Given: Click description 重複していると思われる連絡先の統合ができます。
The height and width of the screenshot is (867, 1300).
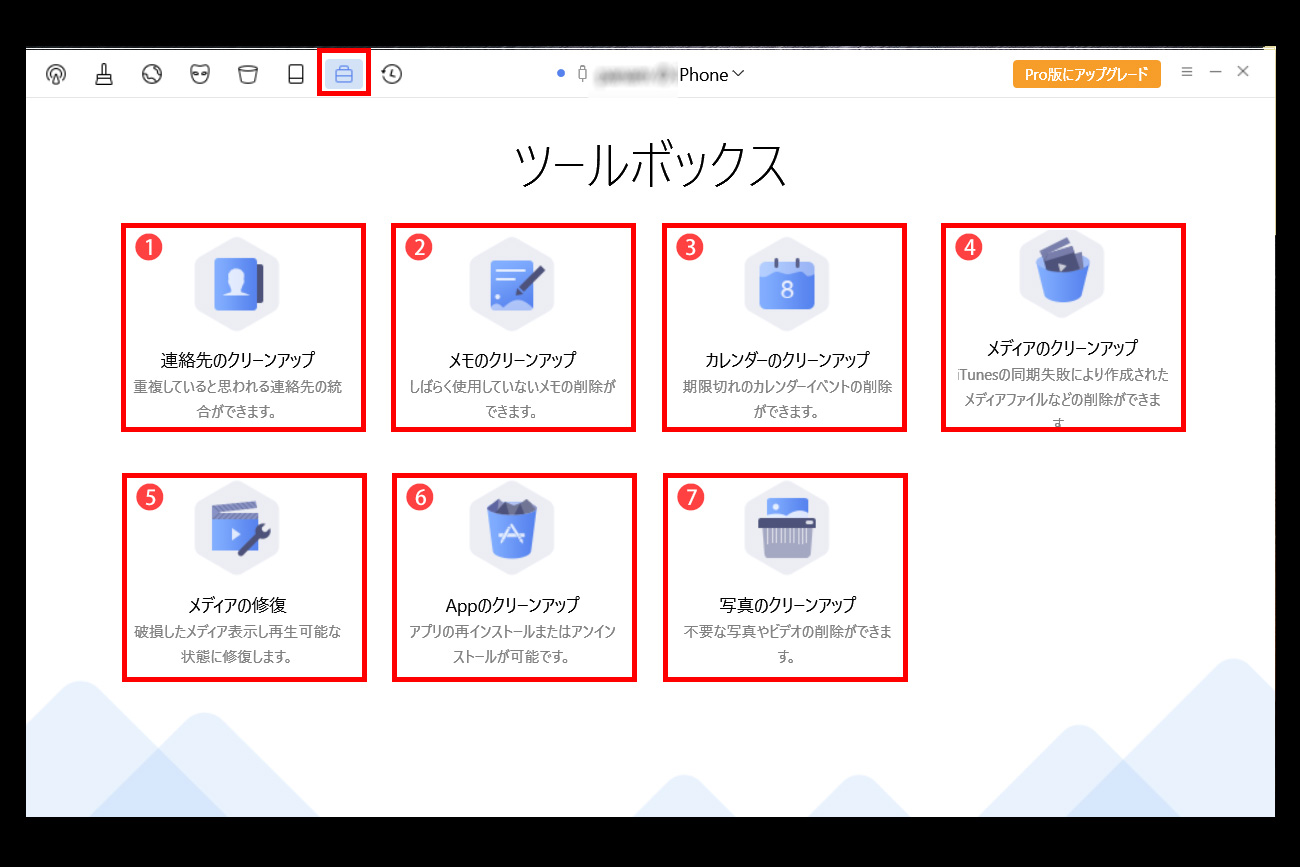Looking at the screenshot, I should (238, 398).
